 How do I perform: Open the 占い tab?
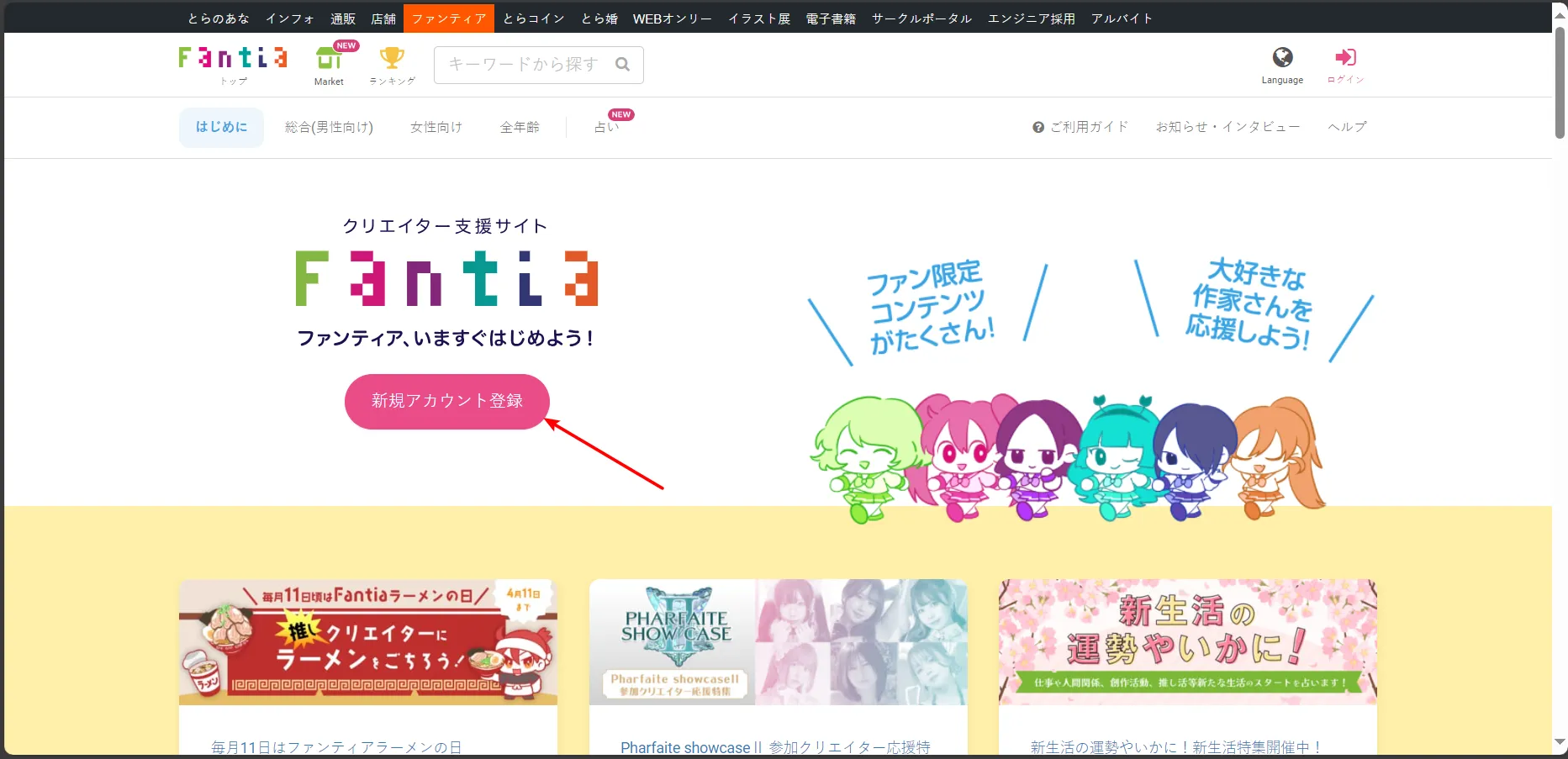click(x=606, y=127)
